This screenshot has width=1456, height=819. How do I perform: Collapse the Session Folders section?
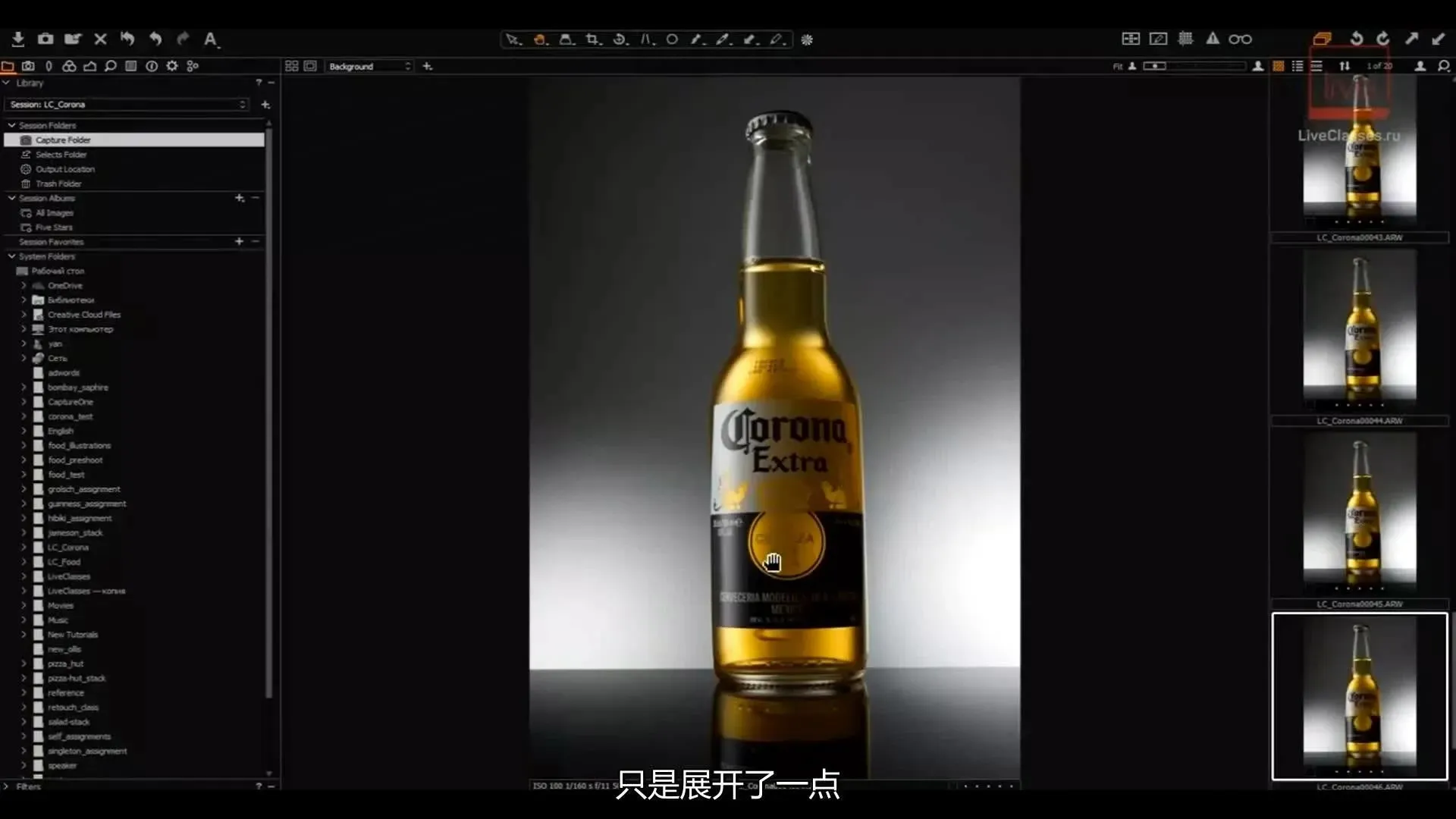(x=11, y=125)
